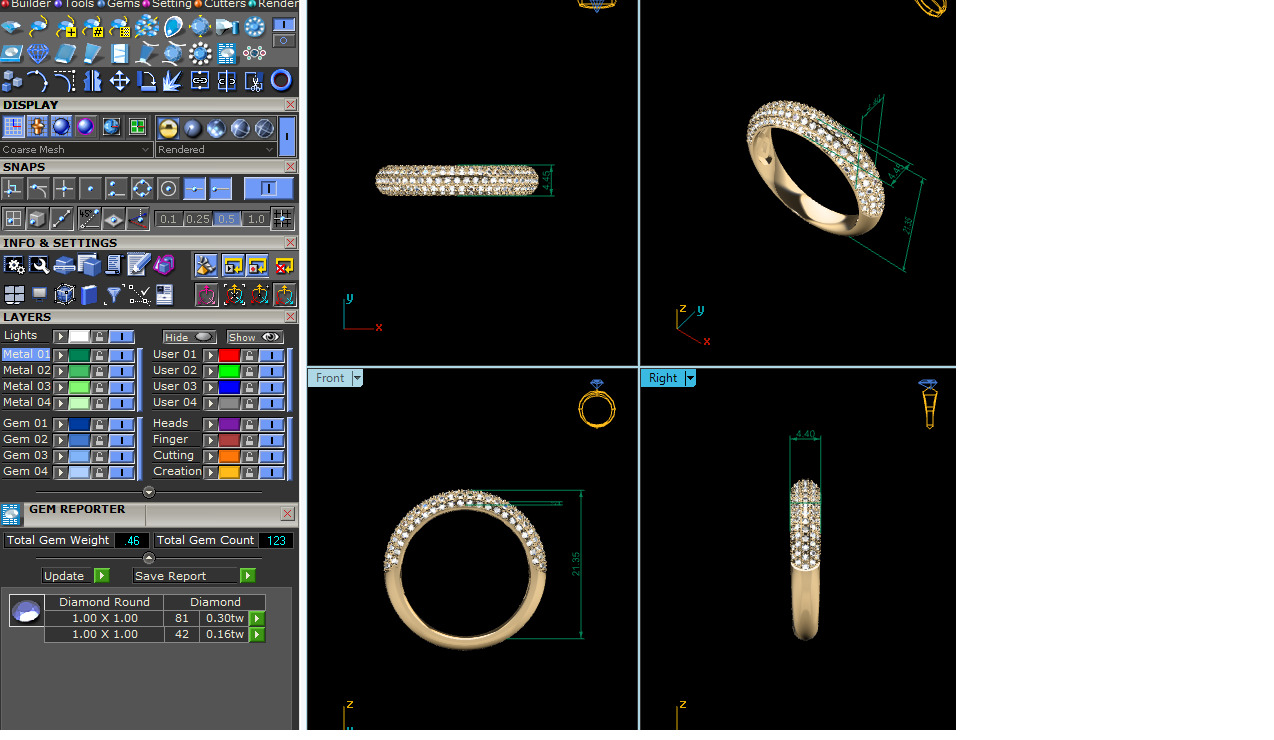1274x740 pixels.
Task: Toggle visibility of the Heads layer
Action: pyautogui.click(x=271, y=424)
